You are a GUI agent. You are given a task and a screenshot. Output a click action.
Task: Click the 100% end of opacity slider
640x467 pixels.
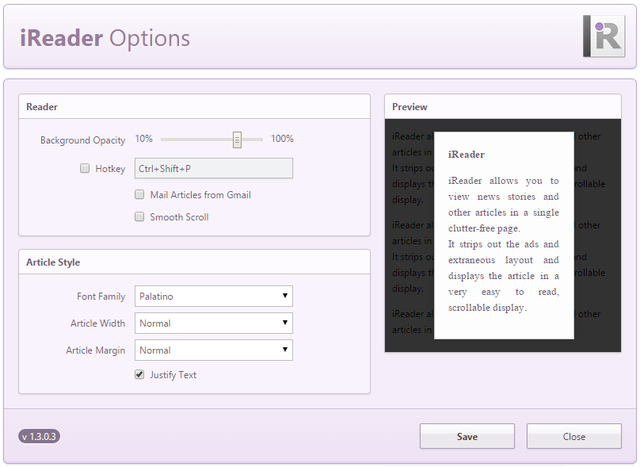(x=282, y=139)
